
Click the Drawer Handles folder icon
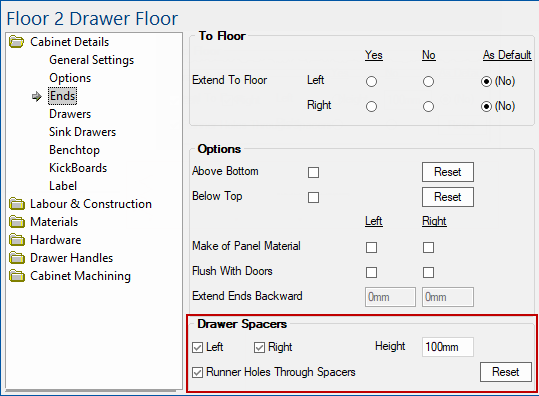click(16, 258)
